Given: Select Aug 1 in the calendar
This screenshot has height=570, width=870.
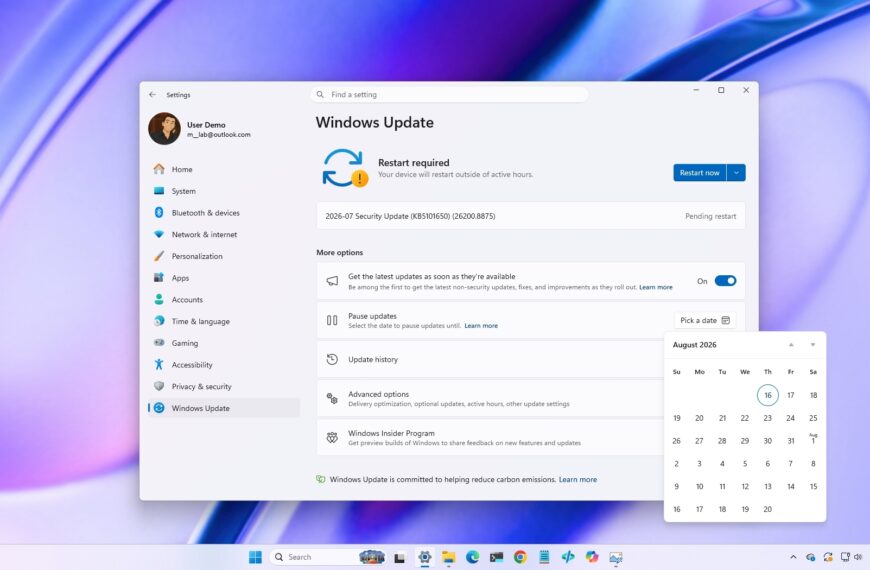Looking at the screenshot, I should [813, 440].
